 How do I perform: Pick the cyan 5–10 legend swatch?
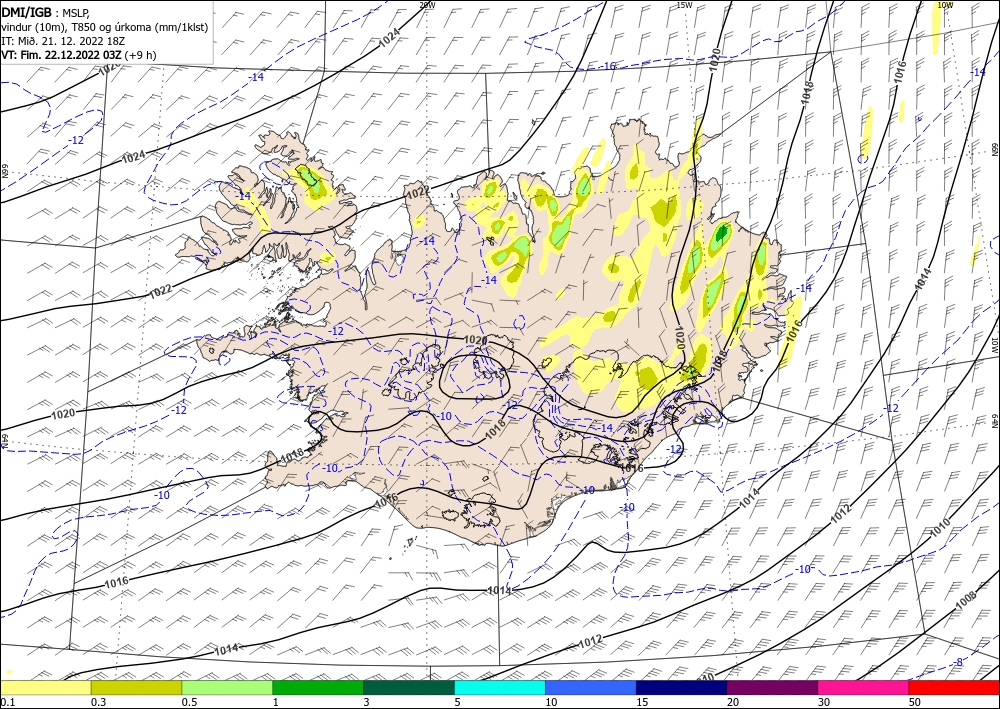point(500,688)
